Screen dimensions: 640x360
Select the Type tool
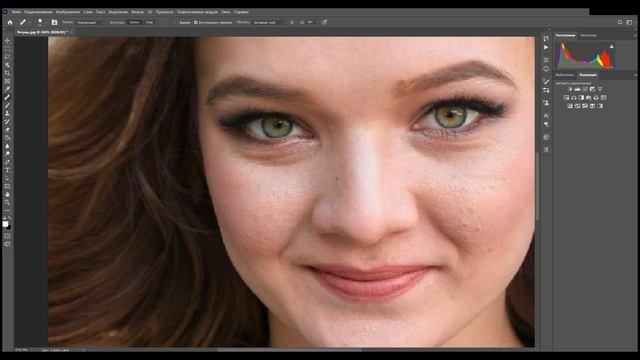point(7,170)
